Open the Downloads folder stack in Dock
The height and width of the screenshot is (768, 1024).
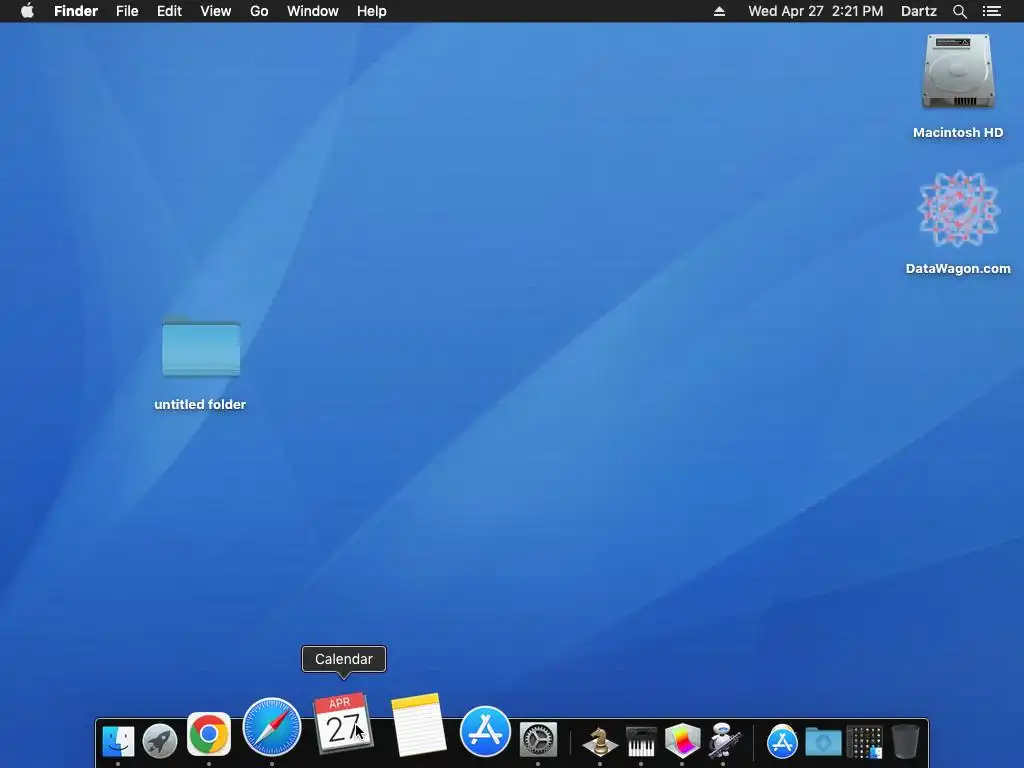(823, 742)
